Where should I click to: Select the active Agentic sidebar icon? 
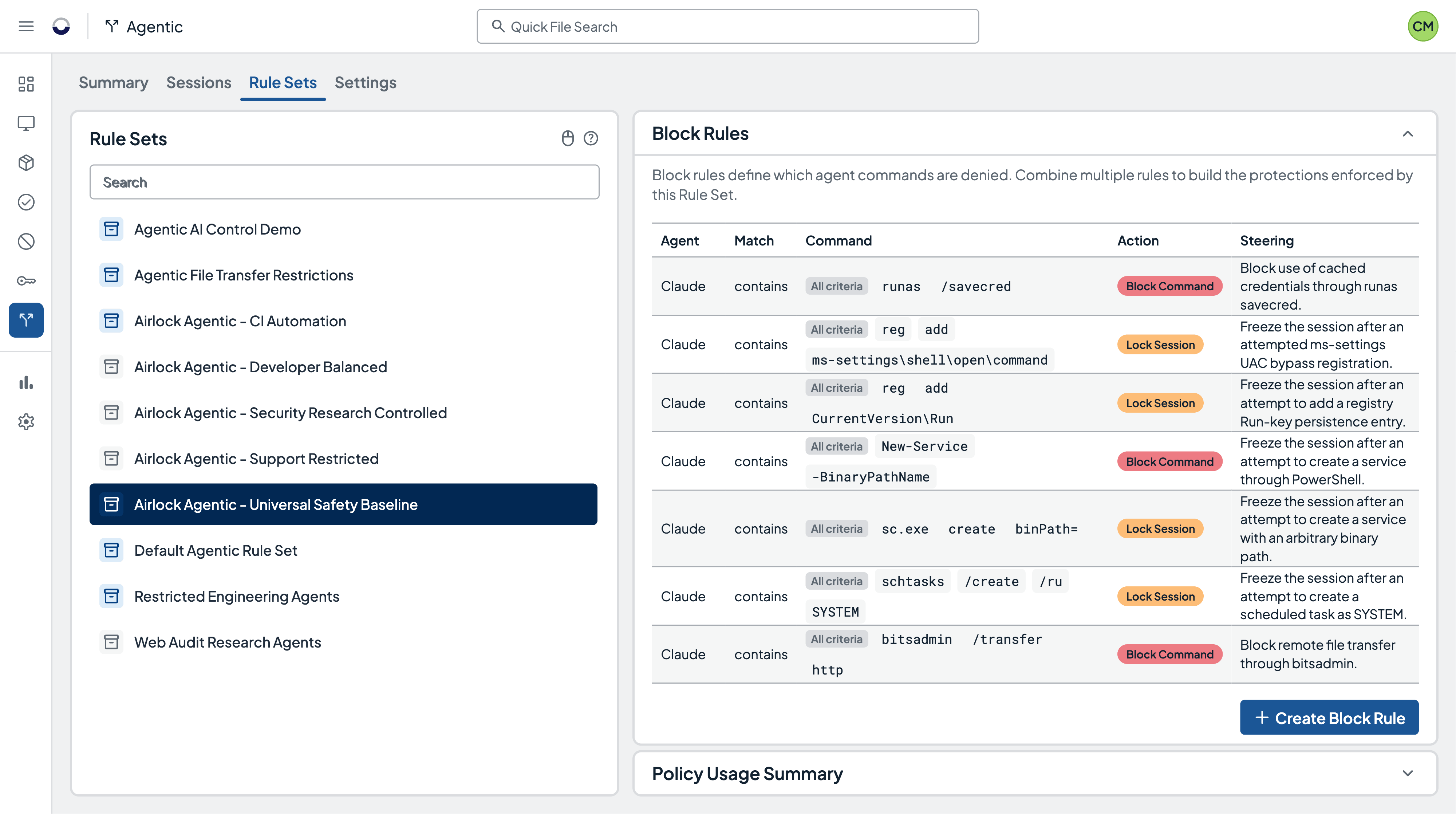pyautogui.click(x=26, y=320)
